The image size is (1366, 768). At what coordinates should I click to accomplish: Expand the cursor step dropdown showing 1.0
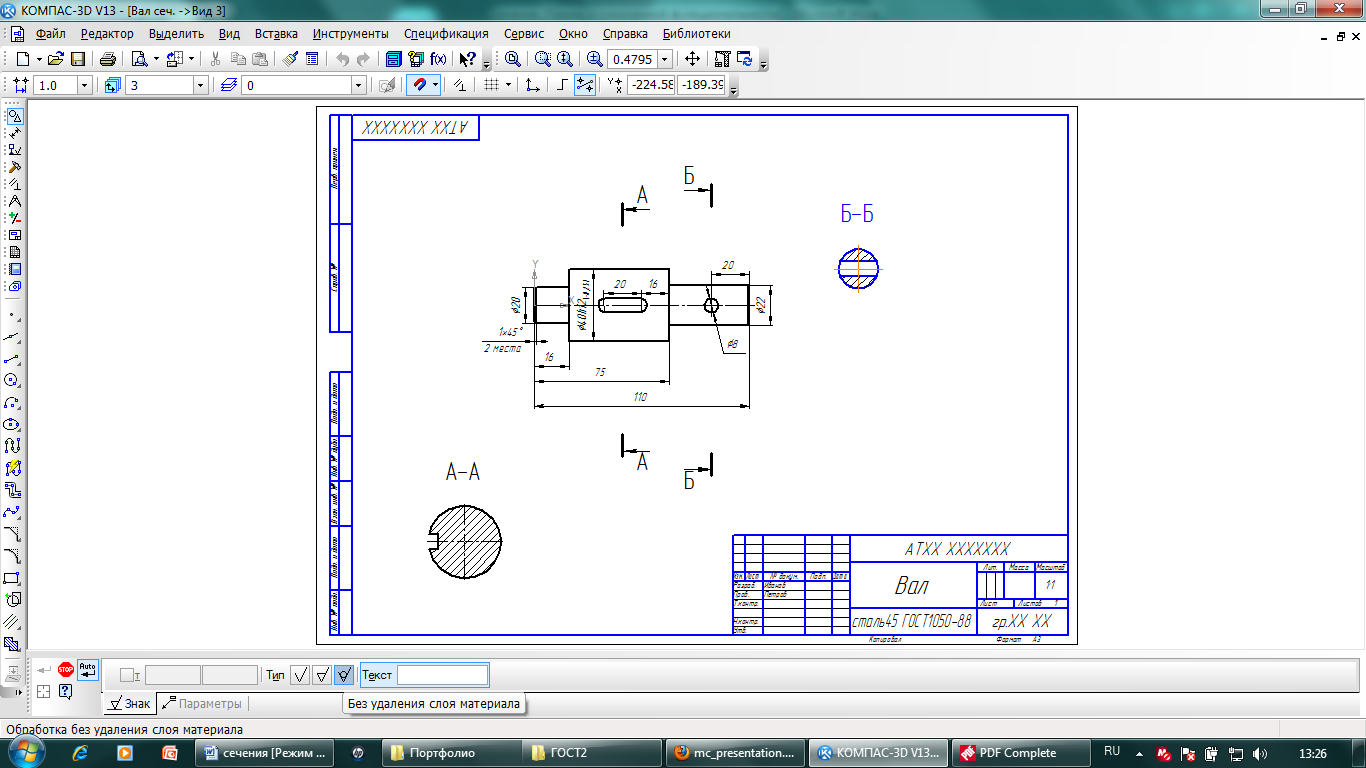pyautogui.click(x=84, y=85)
